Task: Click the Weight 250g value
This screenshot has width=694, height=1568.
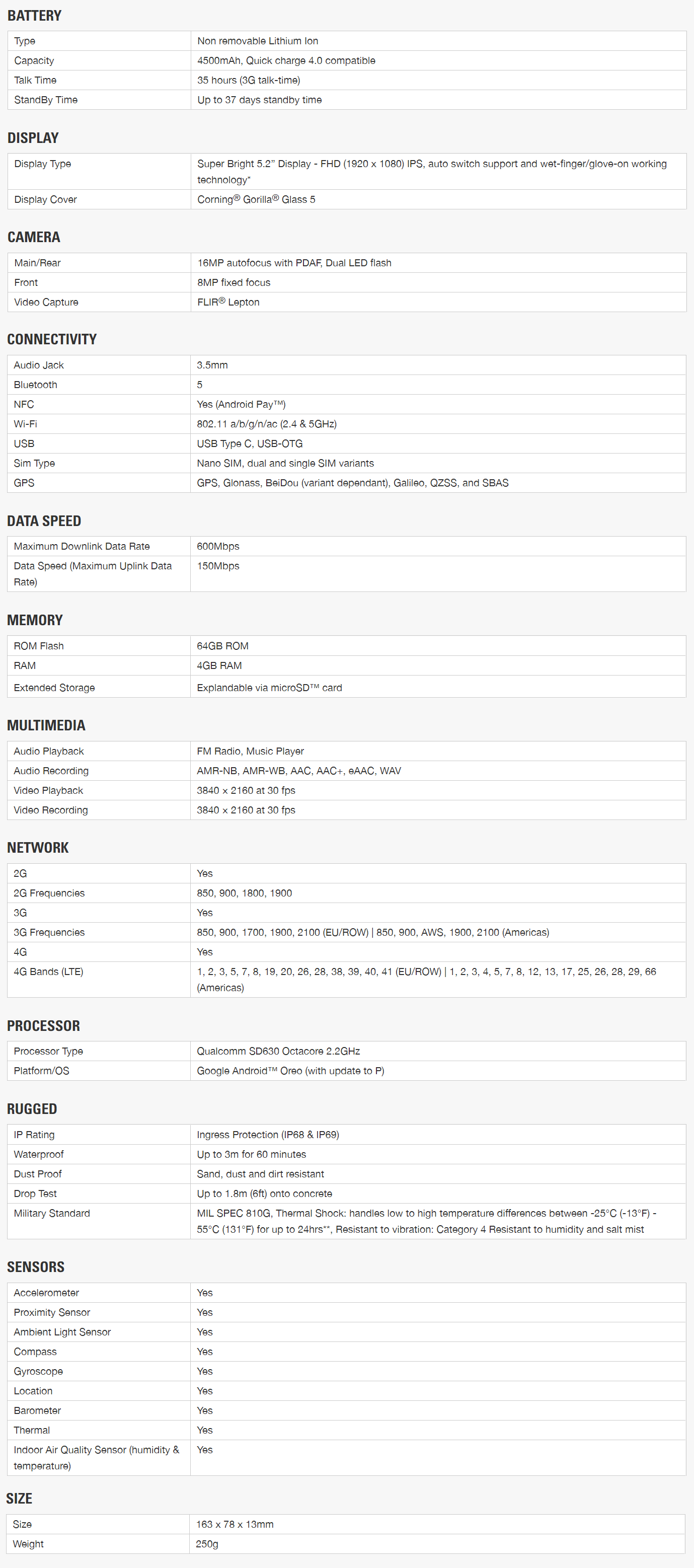Action: (x=207, y=1544)
